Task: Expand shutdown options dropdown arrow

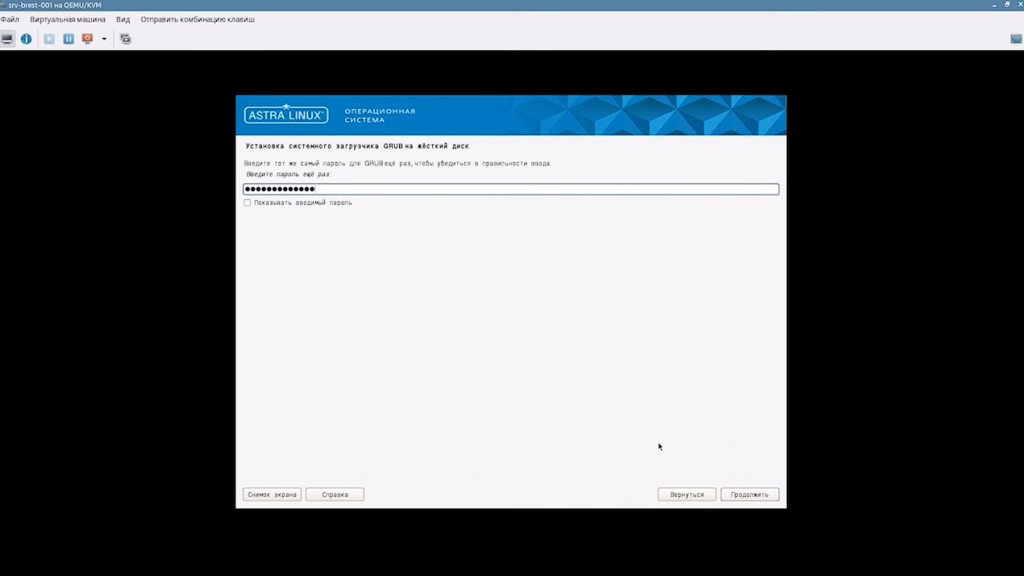Action: (x=104, y=39)
